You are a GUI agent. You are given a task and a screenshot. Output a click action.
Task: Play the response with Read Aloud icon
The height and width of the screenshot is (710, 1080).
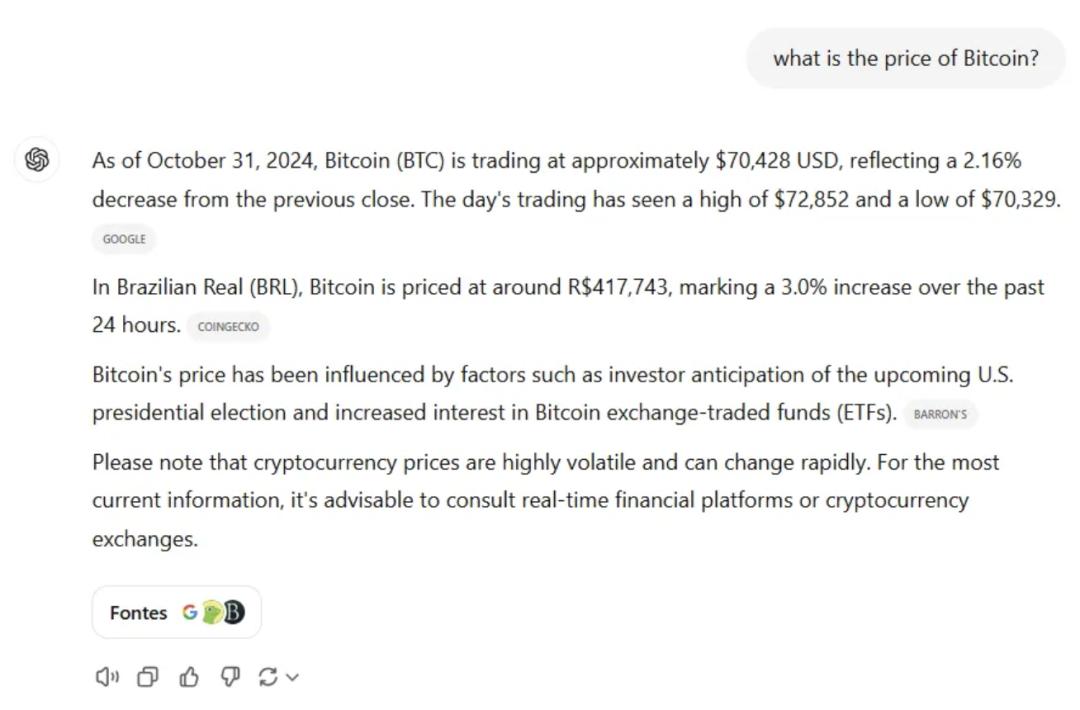106,678
